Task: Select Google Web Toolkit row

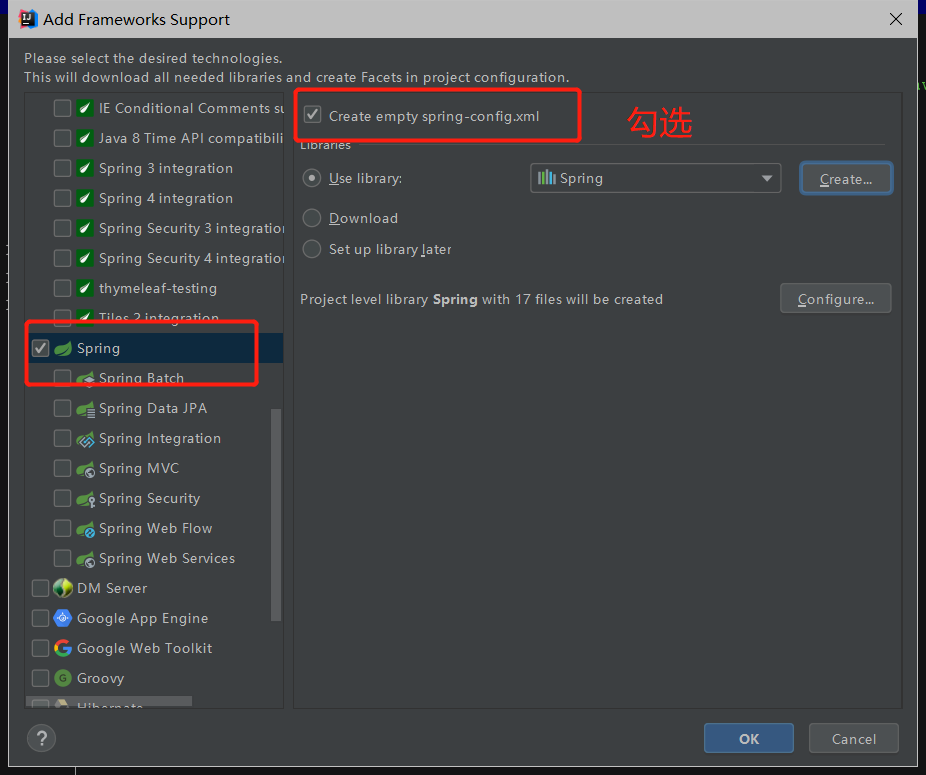Action: pyautogui.click(x=144, y=648)
